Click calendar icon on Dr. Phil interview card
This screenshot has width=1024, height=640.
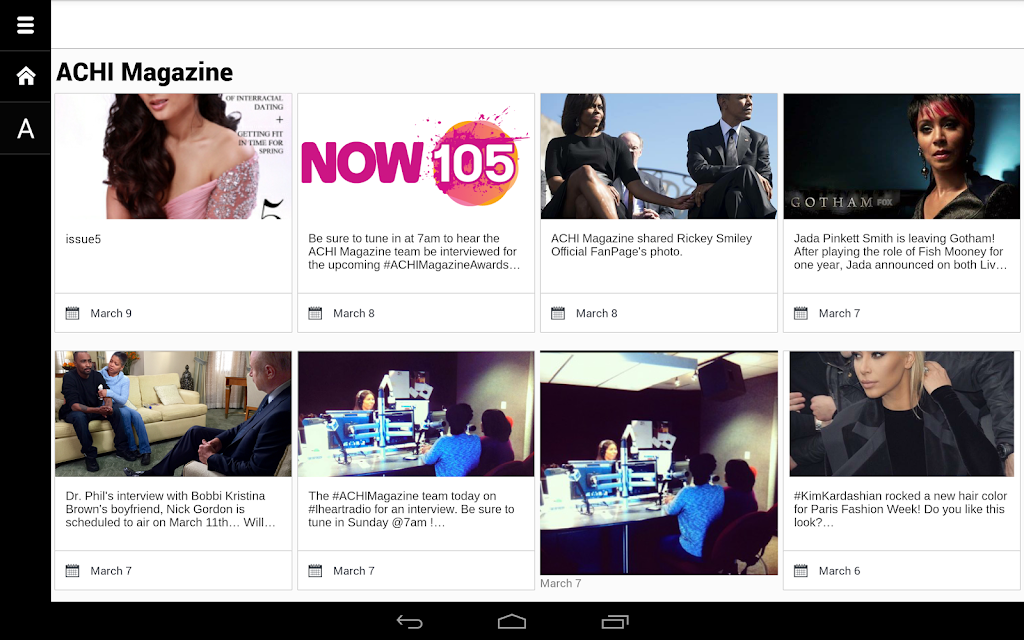pyautogui.click(x=72, y=571)
